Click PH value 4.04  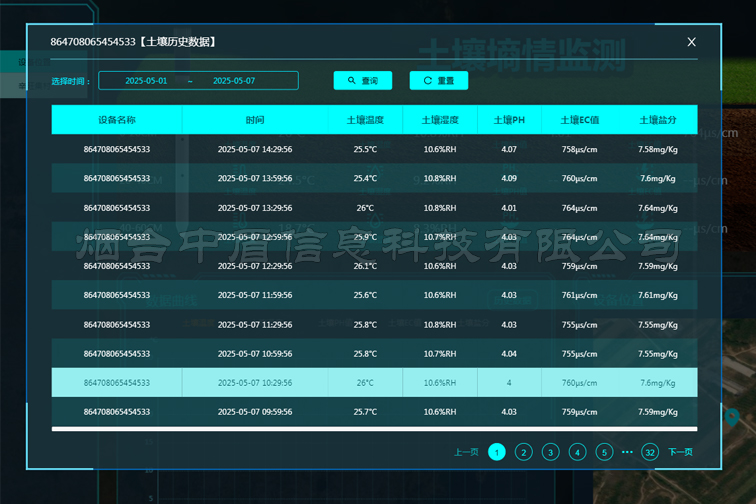coord(509,354)
